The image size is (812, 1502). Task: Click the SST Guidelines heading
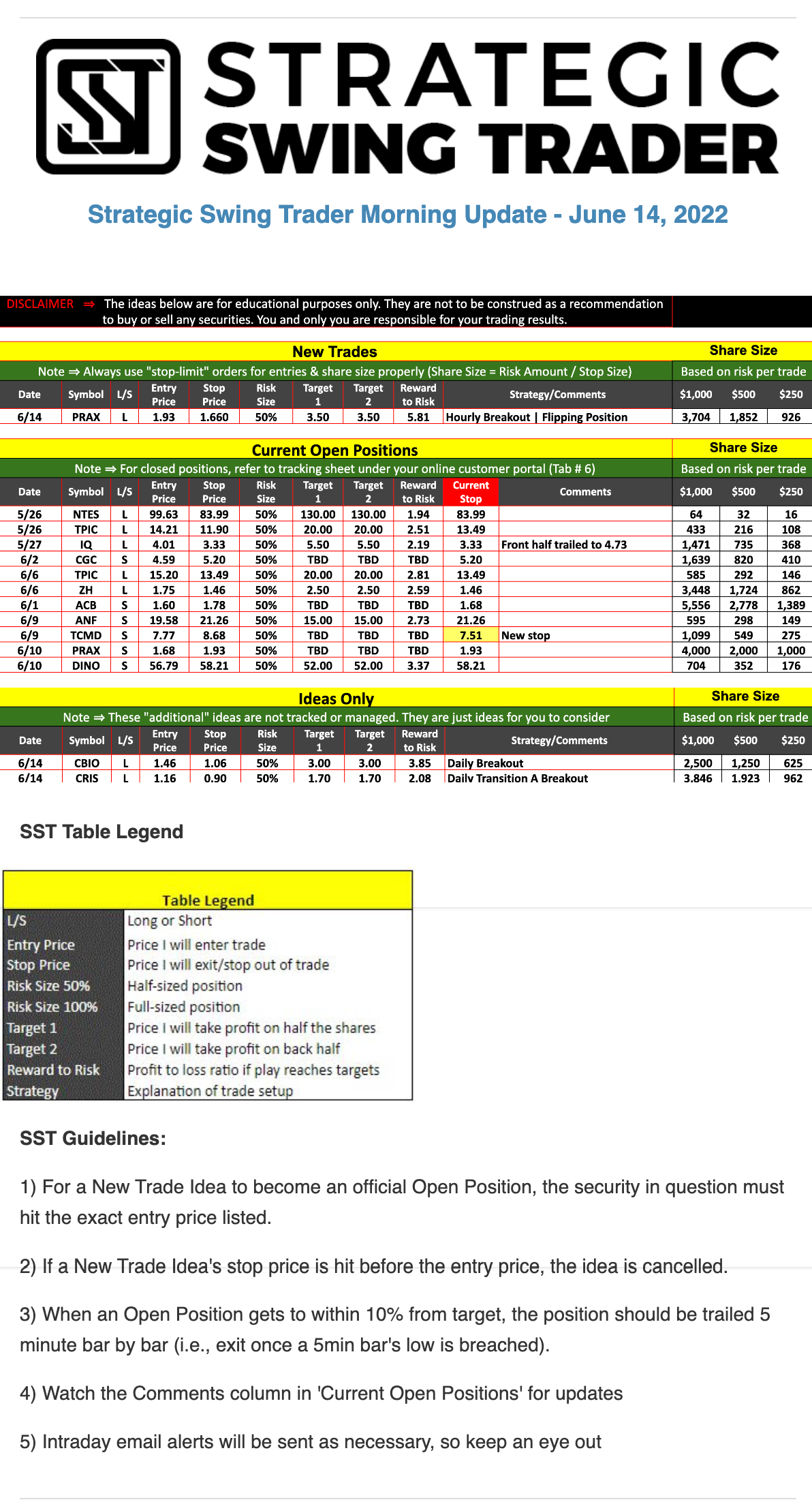(x=93, y=1139)
